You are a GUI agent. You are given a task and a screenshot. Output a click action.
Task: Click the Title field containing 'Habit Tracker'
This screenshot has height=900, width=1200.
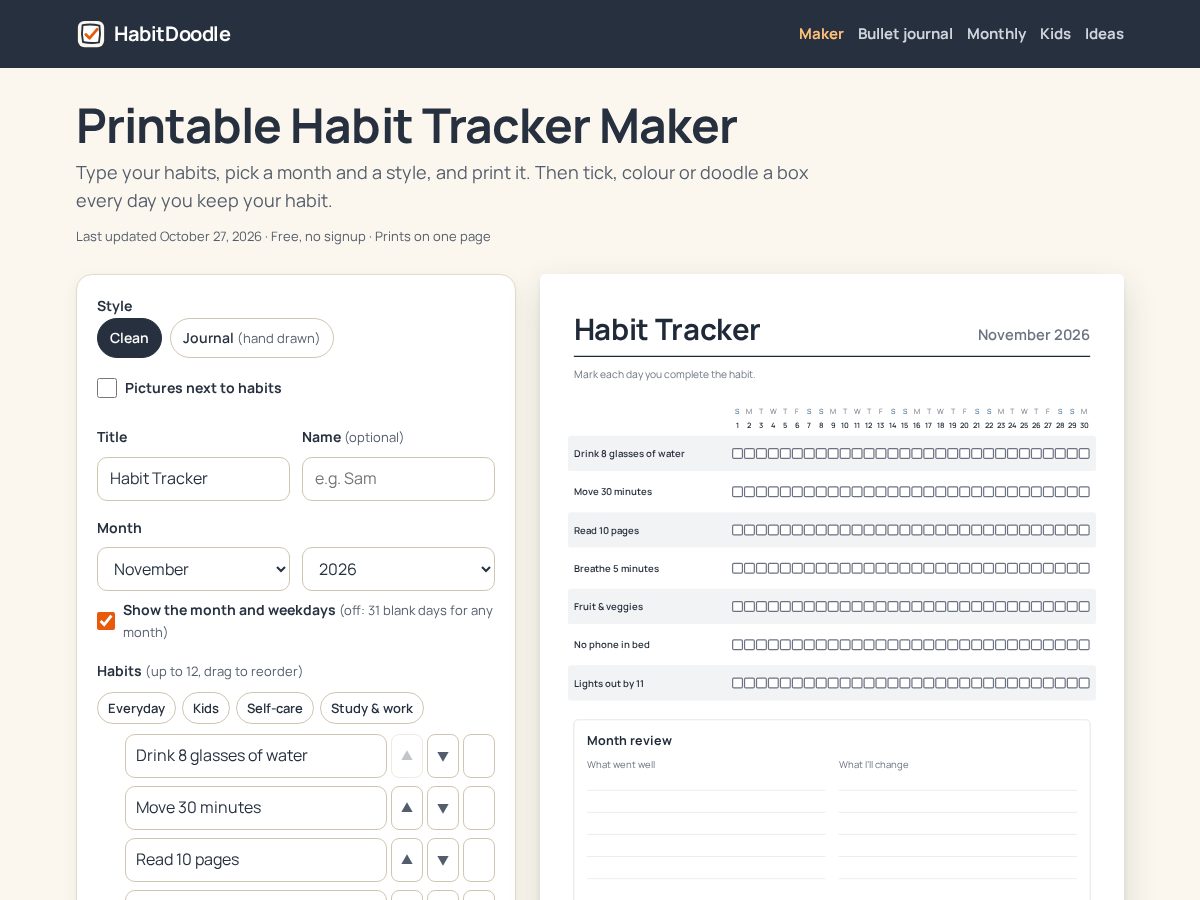click(x=193, y=479)
